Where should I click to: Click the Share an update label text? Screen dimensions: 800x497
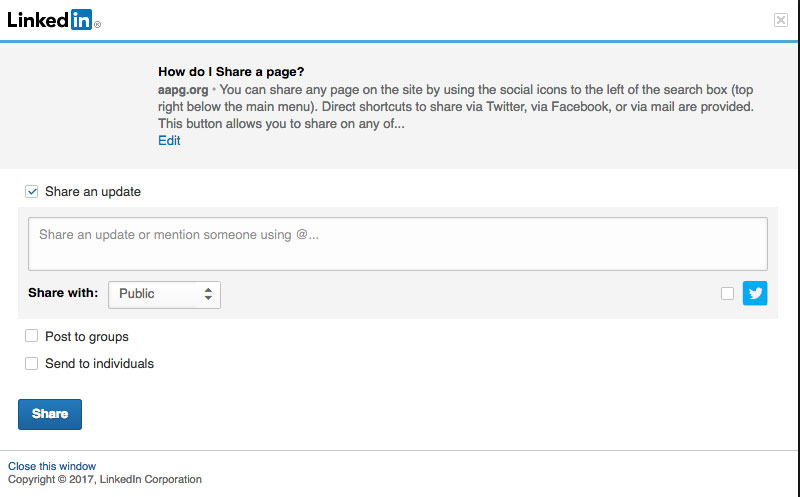93,191
